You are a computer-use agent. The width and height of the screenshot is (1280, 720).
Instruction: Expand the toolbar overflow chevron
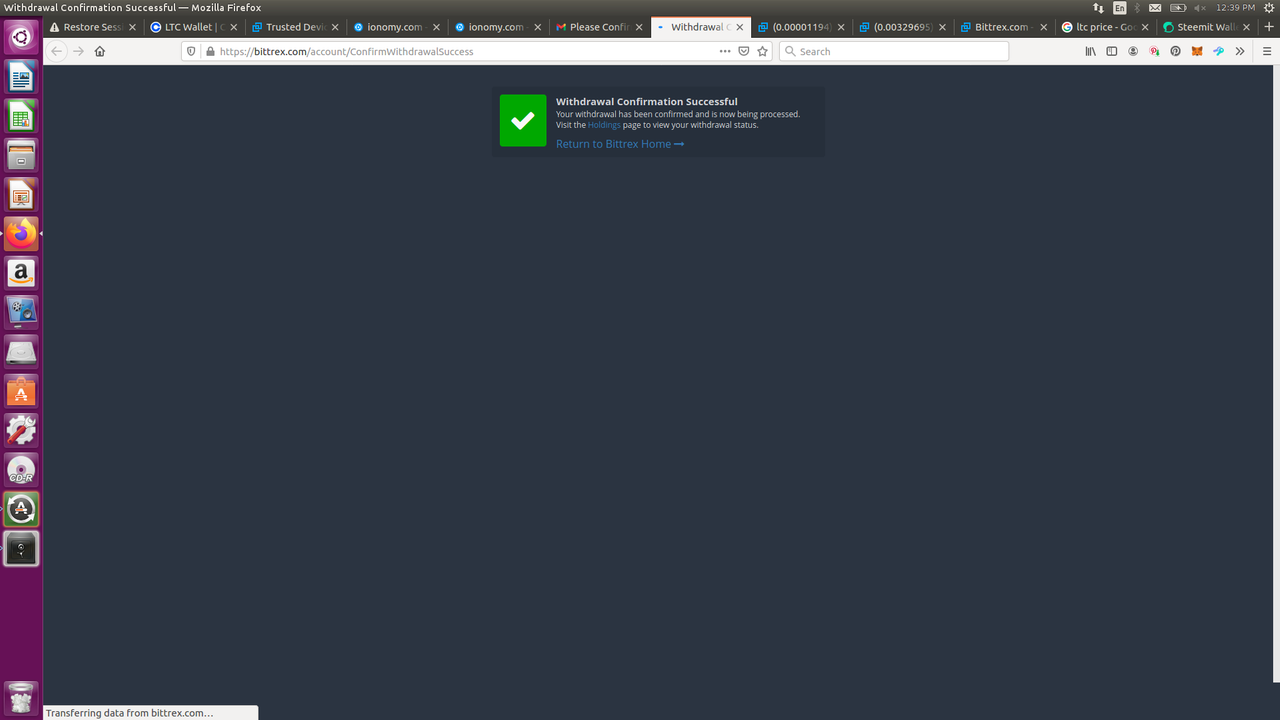point(1240,51)
